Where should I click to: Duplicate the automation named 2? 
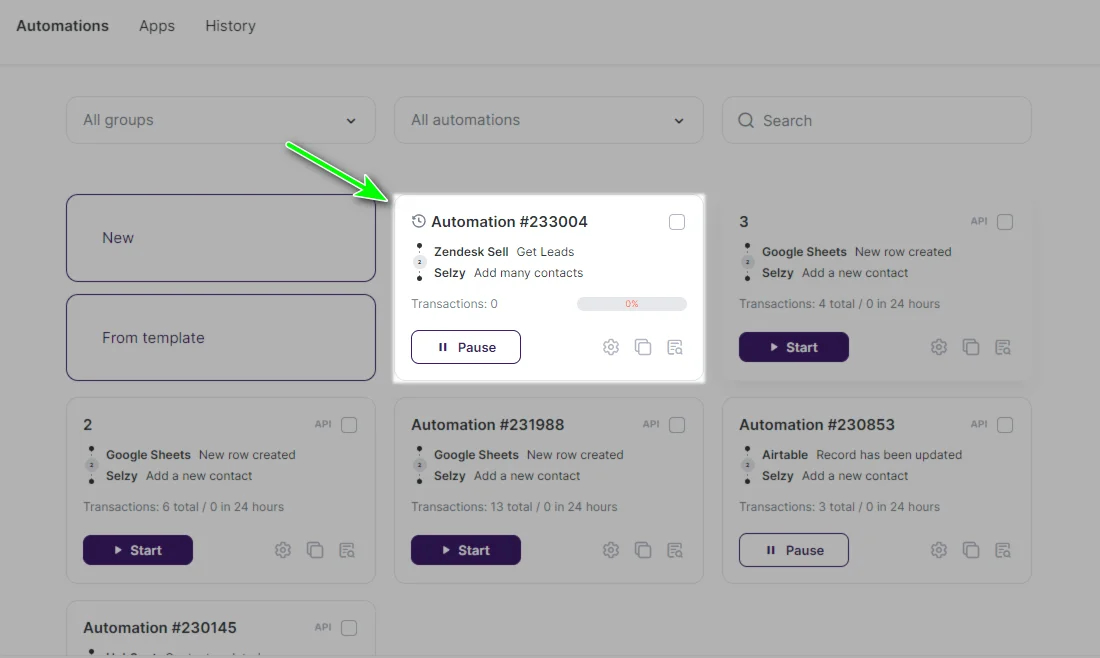[315, 549]
